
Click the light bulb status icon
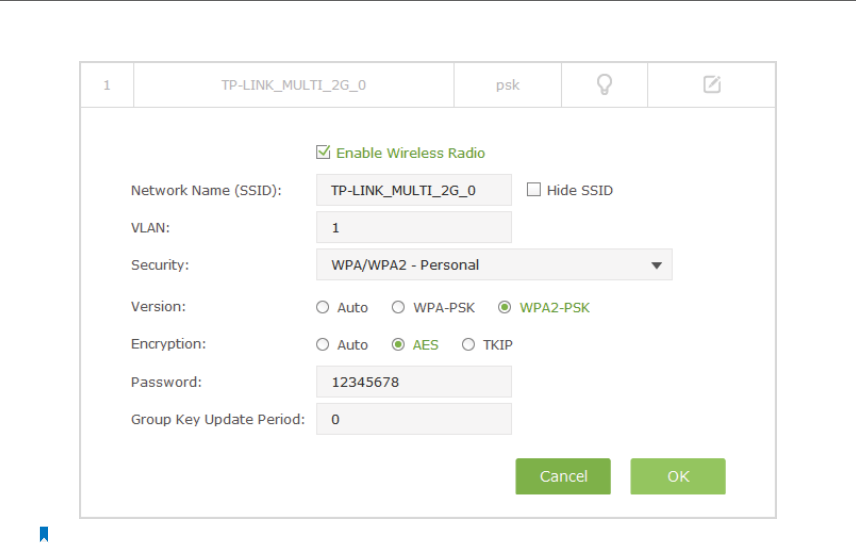(604, 85)
